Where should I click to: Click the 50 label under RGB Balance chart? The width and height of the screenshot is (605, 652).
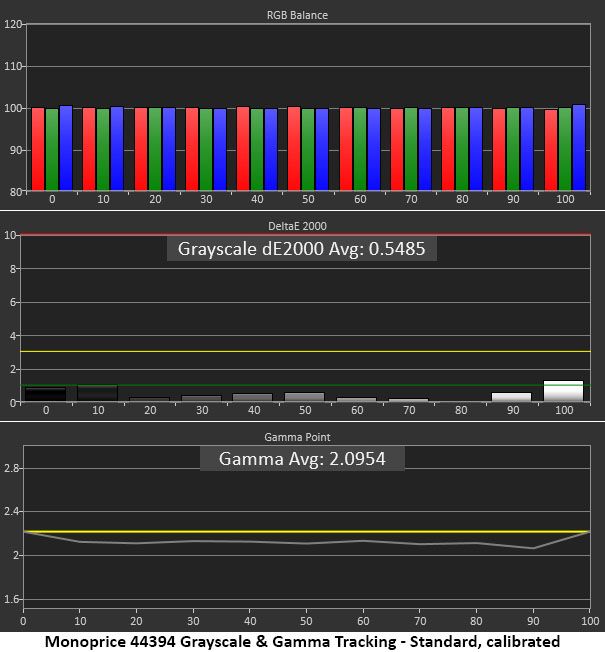[x=308, y=199]
